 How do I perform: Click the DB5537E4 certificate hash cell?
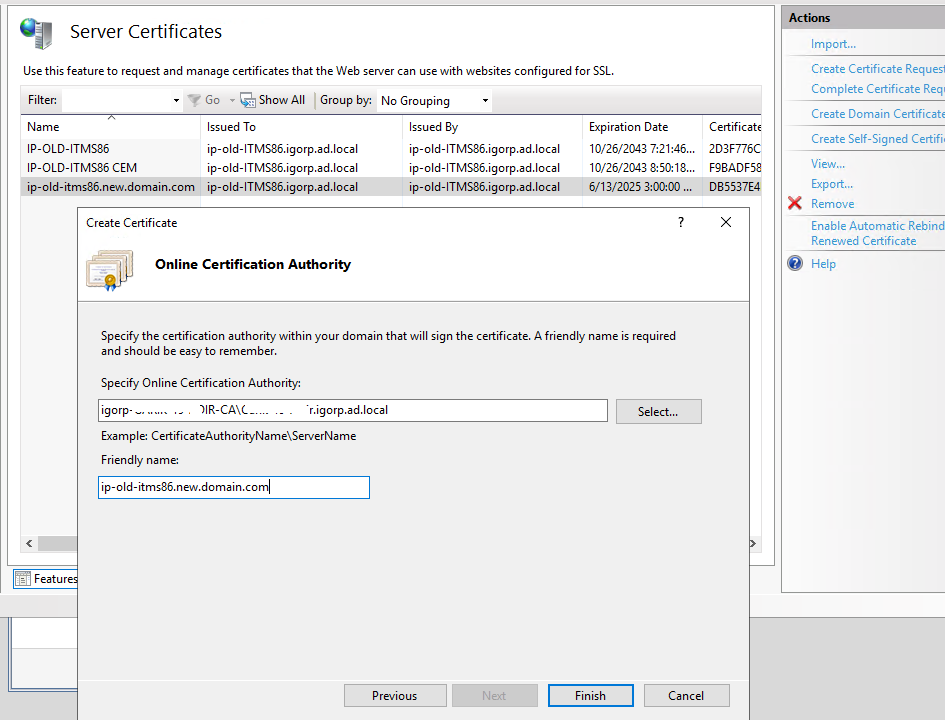coord(734,187)
